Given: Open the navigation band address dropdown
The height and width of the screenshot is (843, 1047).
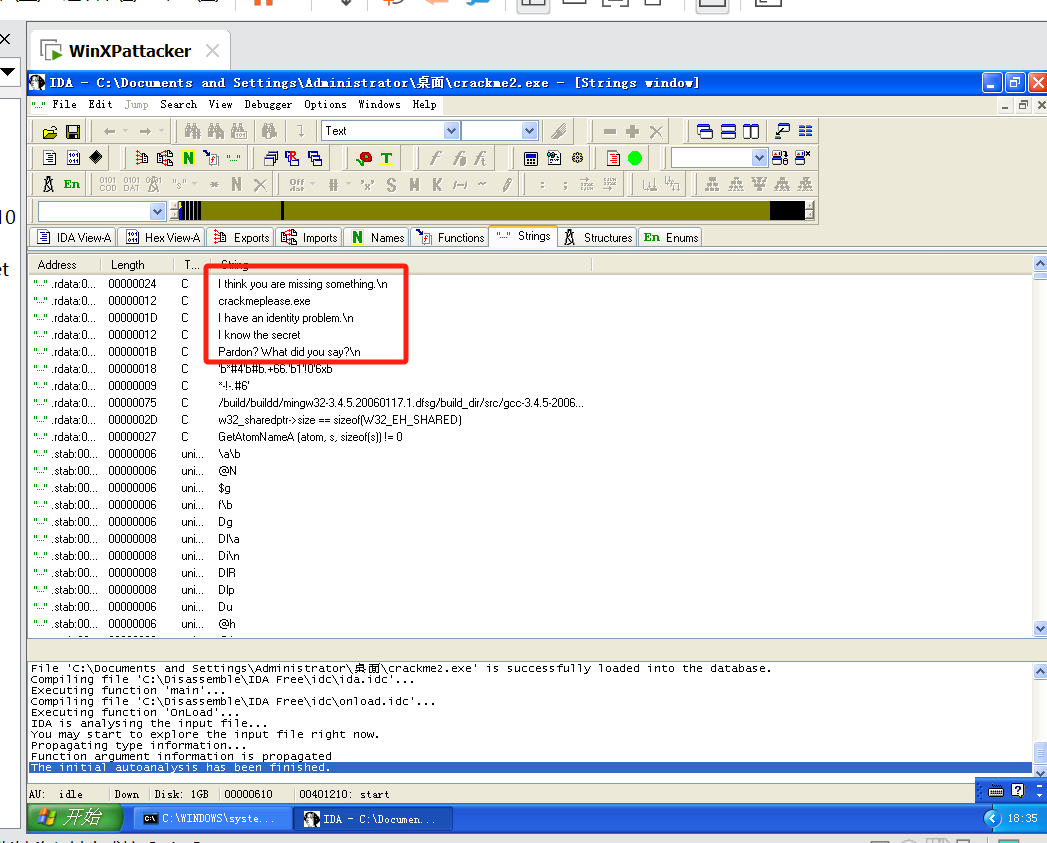Looking at the screenshot, I should click(x=157, y=212).
